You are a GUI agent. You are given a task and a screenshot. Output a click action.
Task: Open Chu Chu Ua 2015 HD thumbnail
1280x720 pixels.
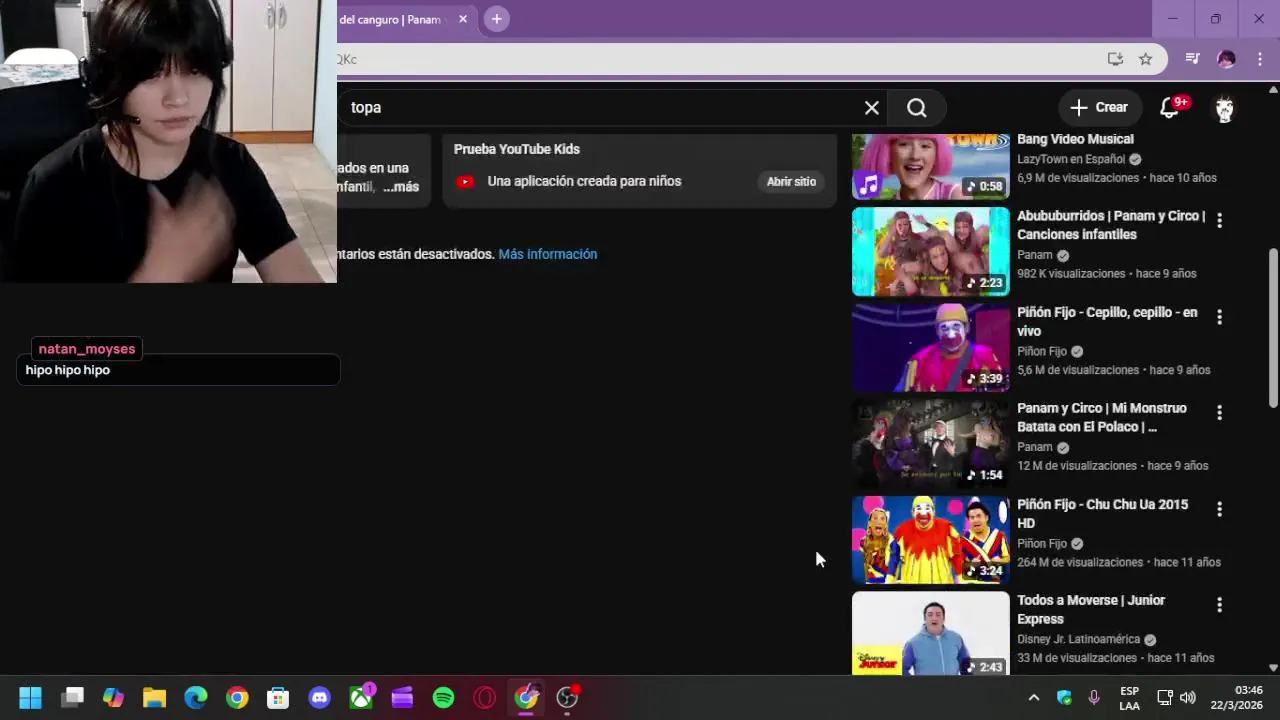pyautogui.click(x=931, y=540)
